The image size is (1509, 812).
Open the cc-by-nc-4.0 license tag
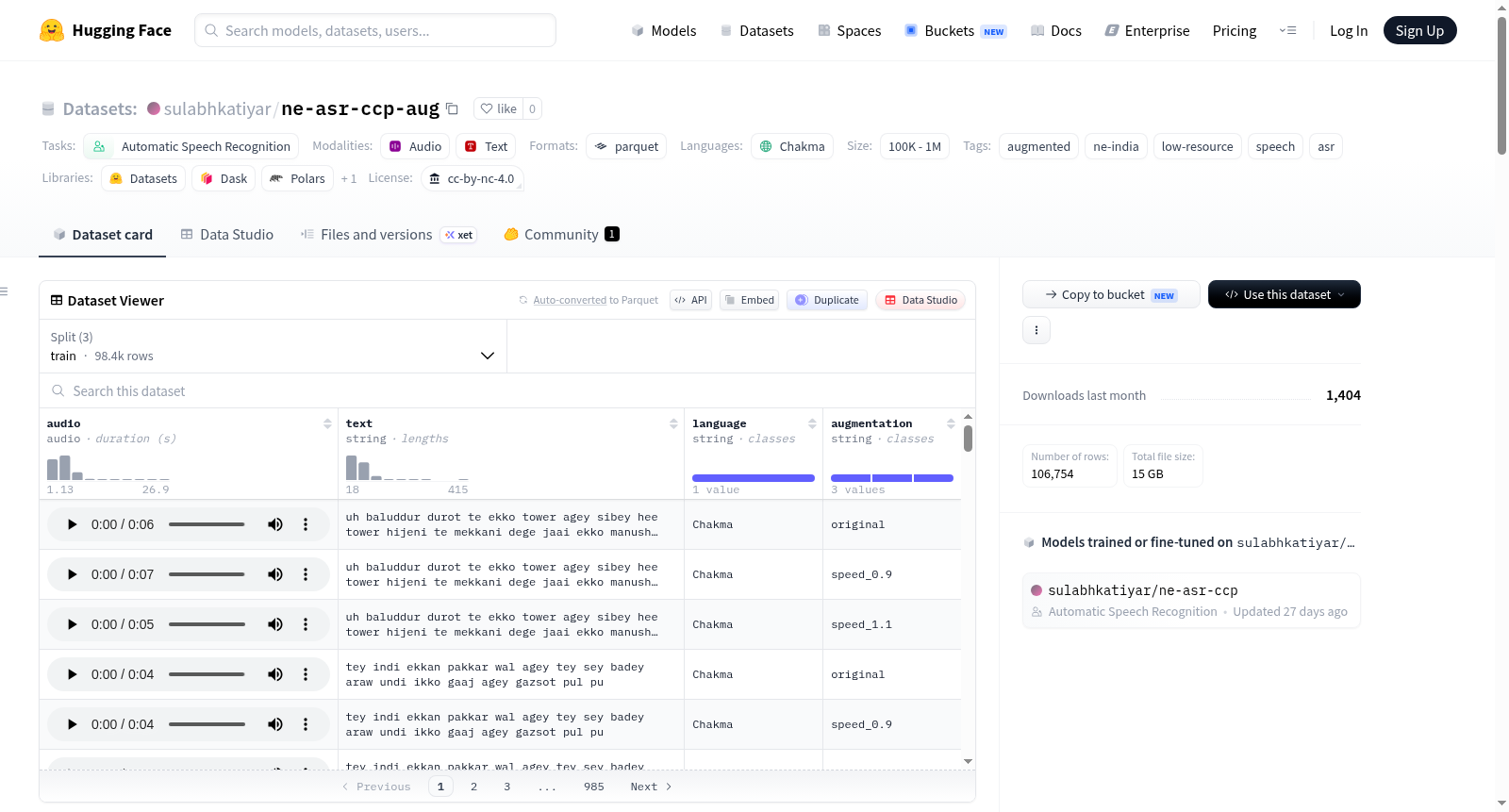coord(472,178)
